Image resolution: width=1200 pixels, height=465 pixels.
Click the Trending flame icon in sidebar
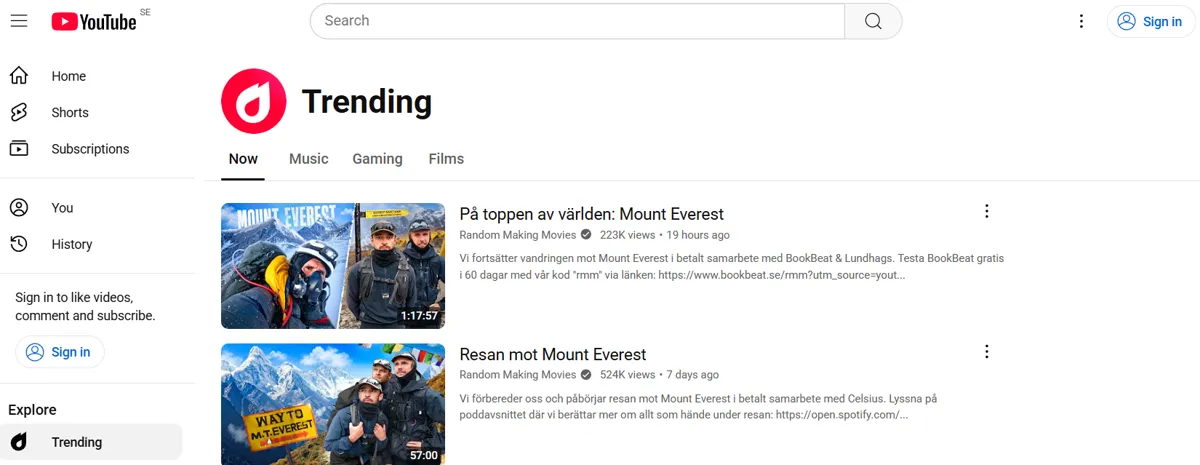(x=19, y=442)
